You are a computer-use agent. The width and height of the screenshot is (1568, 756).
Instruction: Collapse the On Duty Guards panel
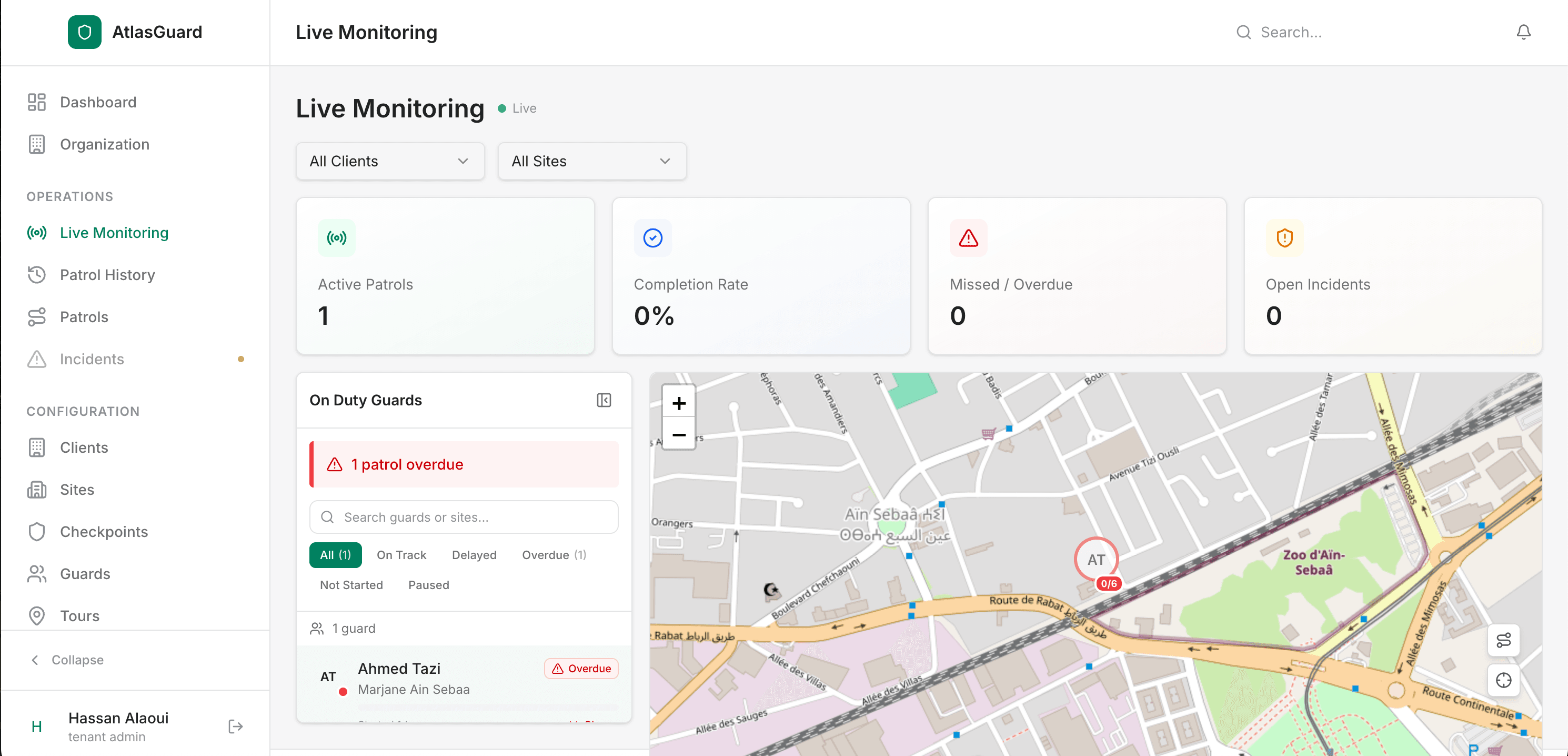tap(603, 400)
